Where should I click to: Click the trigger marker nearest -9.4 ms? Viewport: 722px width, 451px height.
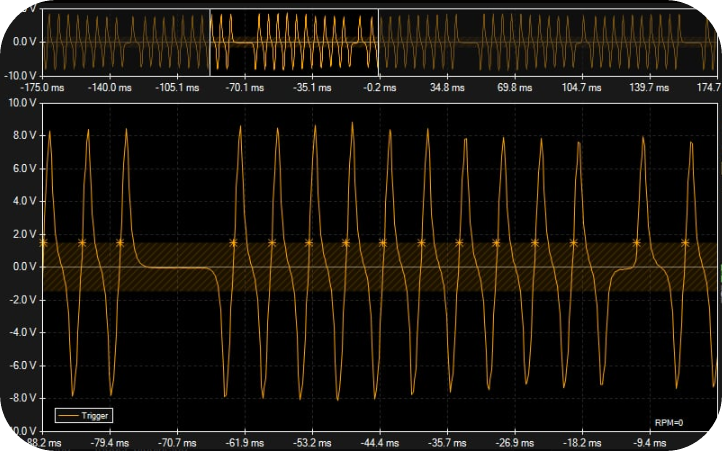[637, 243]
